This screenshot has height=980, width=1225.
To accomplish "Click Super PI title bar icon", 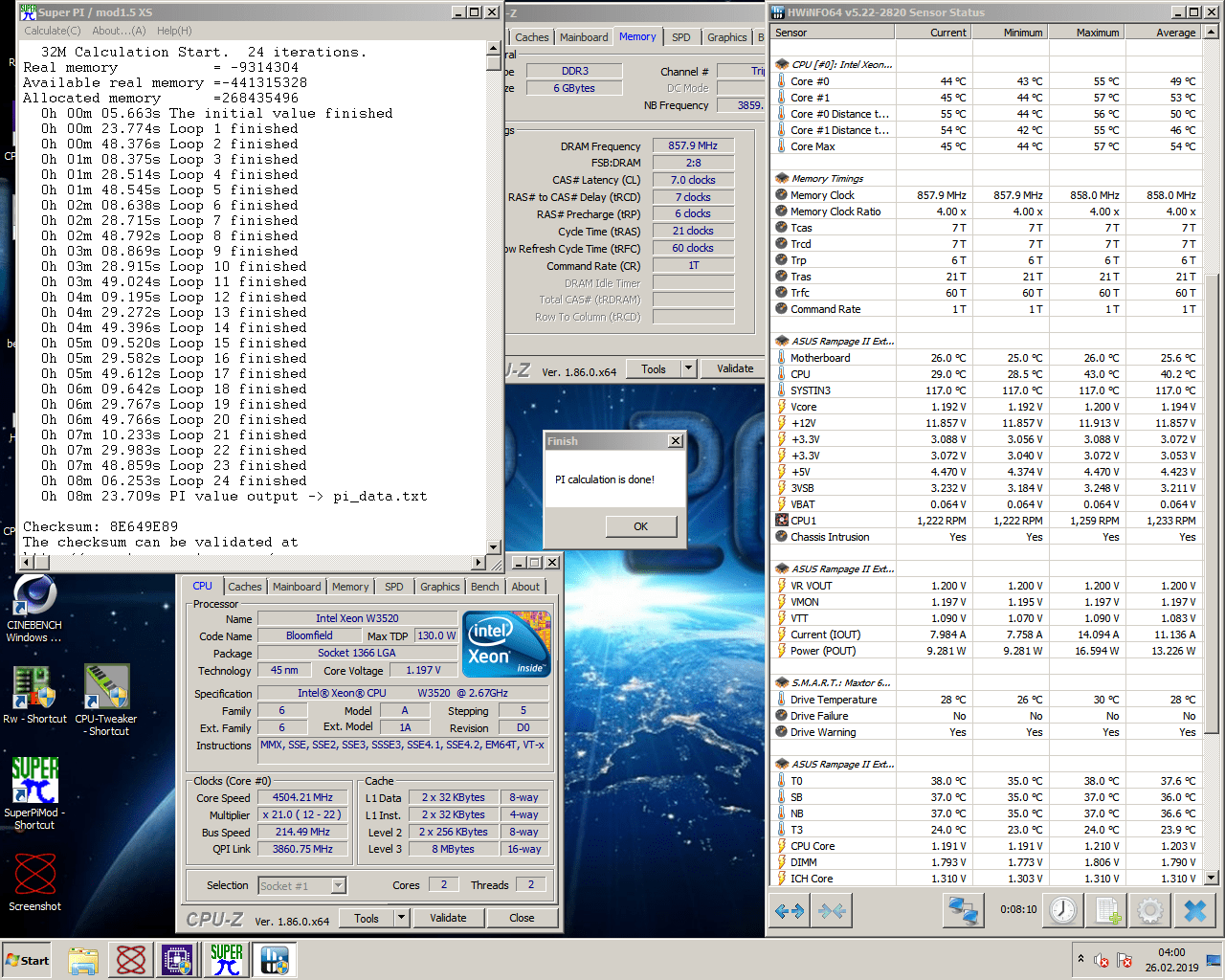I will pyautogui.click(x=28, y=12).
